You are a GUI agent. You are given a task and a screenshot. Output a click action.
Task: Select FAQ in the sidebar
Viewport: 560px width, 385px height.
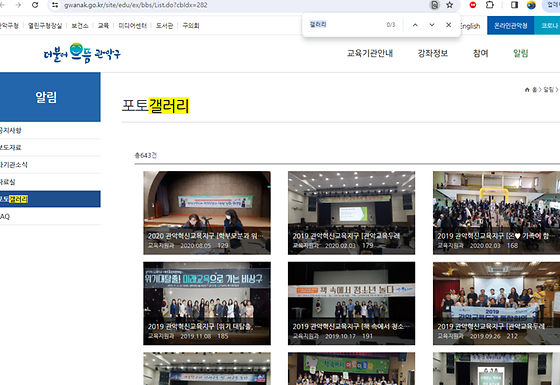[50, 216]
